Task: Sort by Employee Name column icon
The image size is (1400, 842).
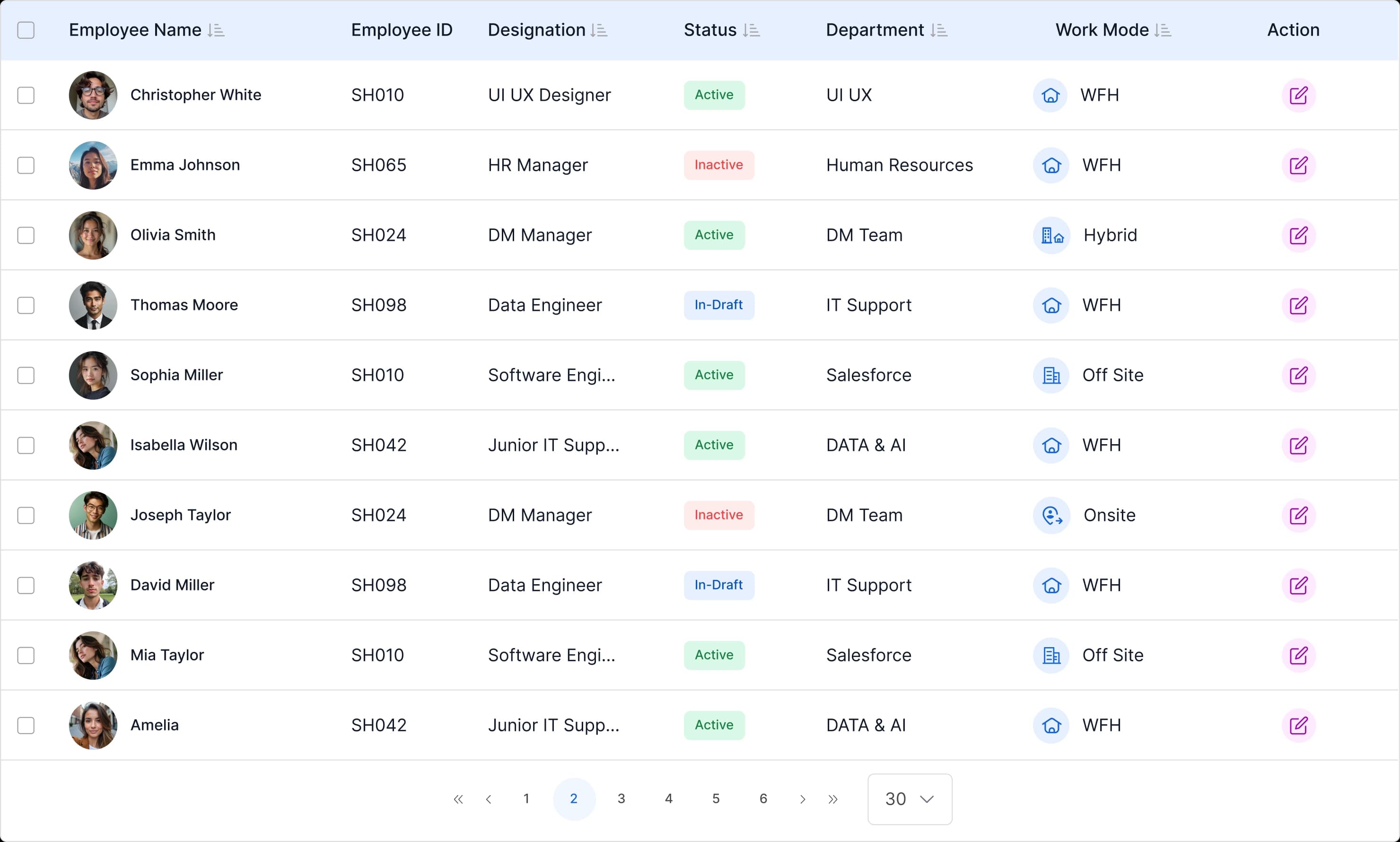Action: [x=216, y=30]
